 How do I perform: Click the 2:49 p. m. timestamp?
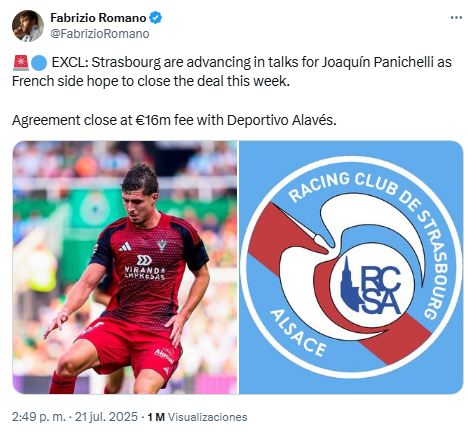pyautogui.click(x=39, y=417)
